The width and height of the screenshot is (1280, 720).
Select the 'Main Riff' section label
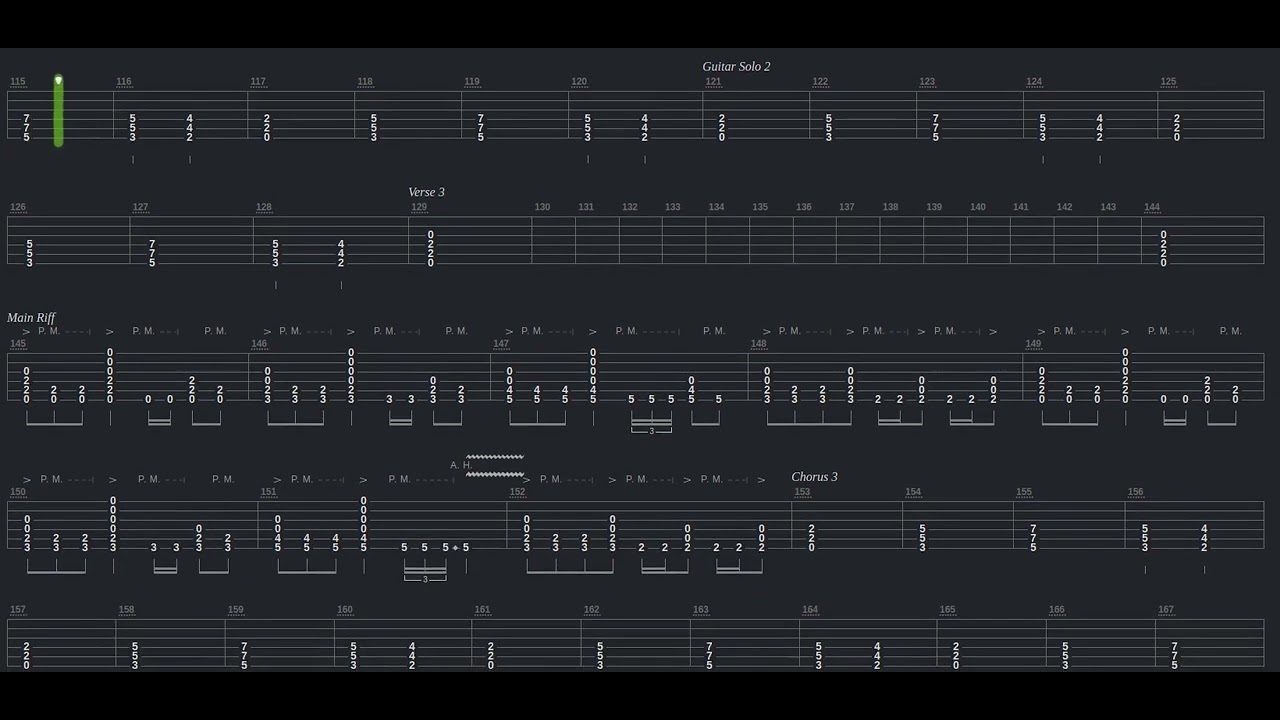[x=31, y=318]
